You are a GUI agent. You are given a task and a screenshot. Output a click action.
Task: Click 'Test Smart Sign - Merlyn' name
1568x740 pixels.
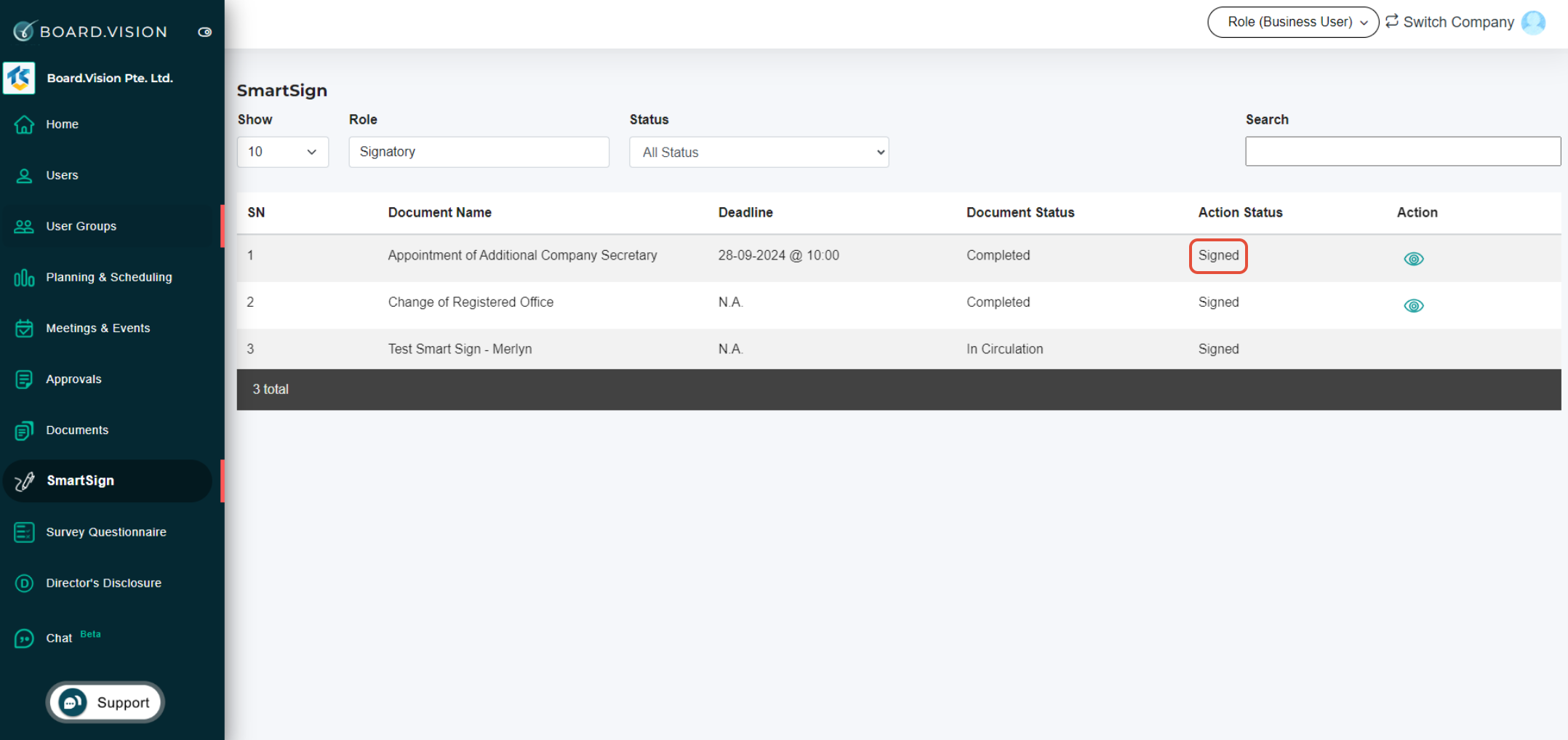coord(460,349)
